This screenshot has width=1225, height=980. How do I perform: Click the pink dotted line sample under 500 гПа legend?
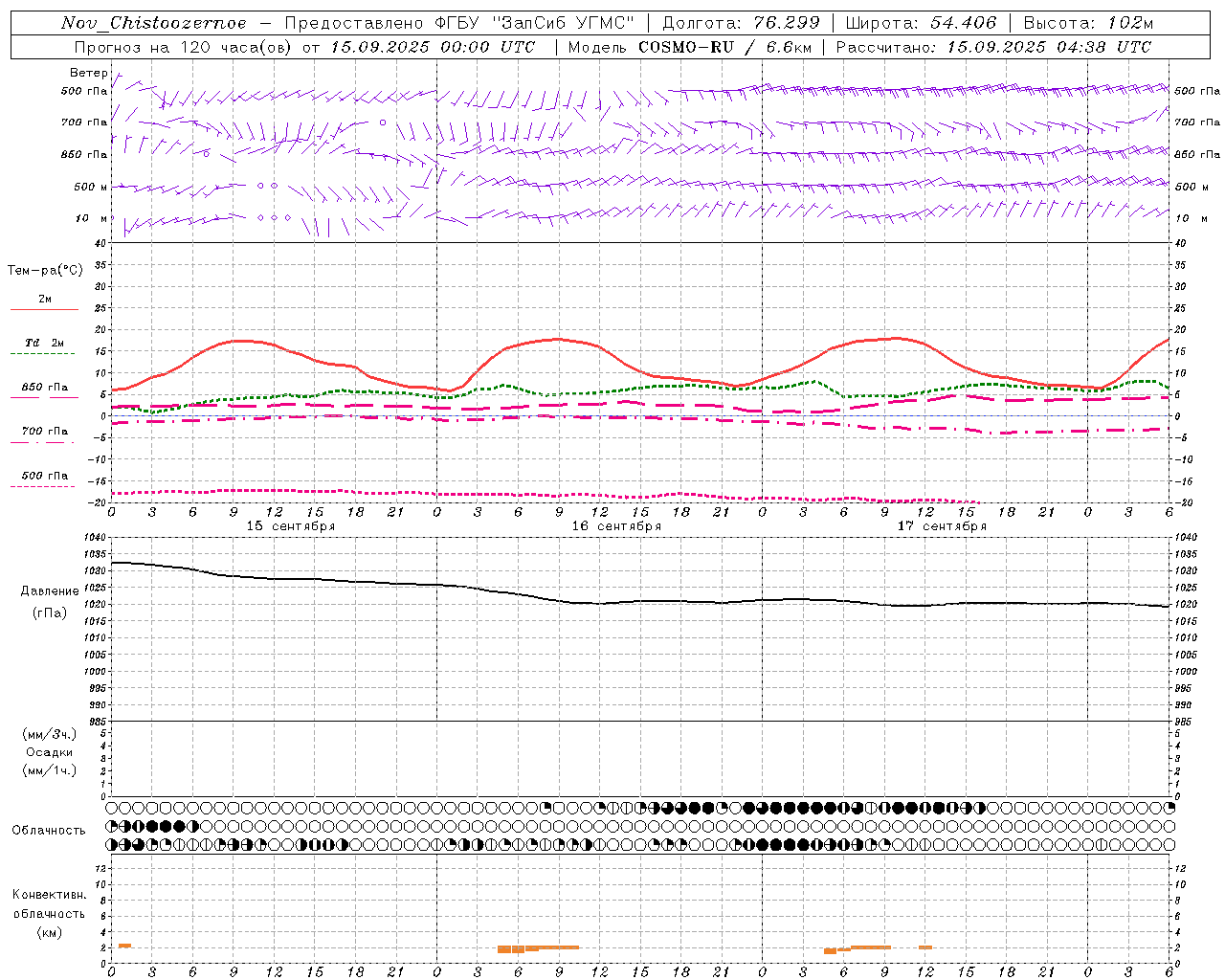(x=42, y=486)
